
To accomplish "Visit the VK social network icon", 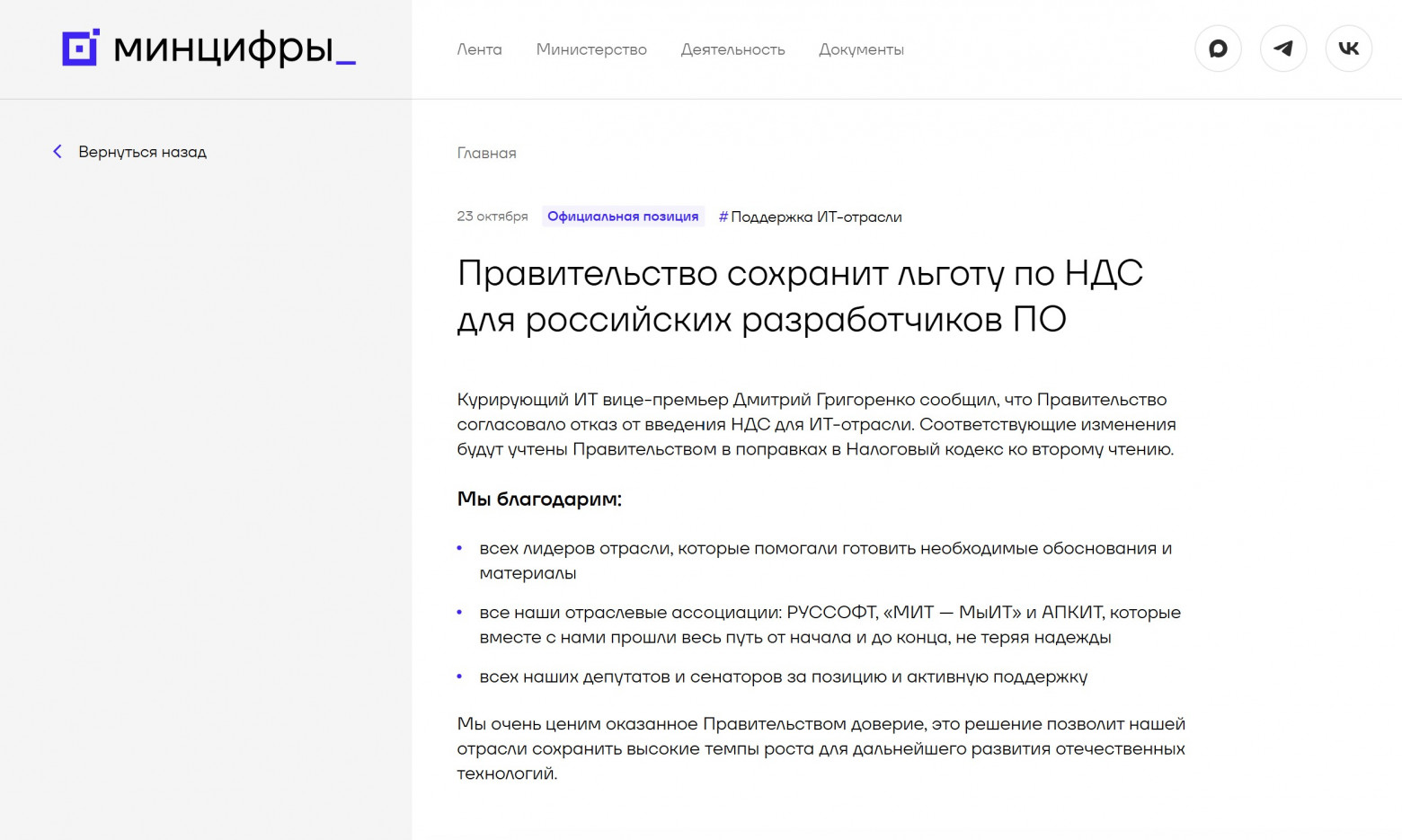I will [1348, 49].
